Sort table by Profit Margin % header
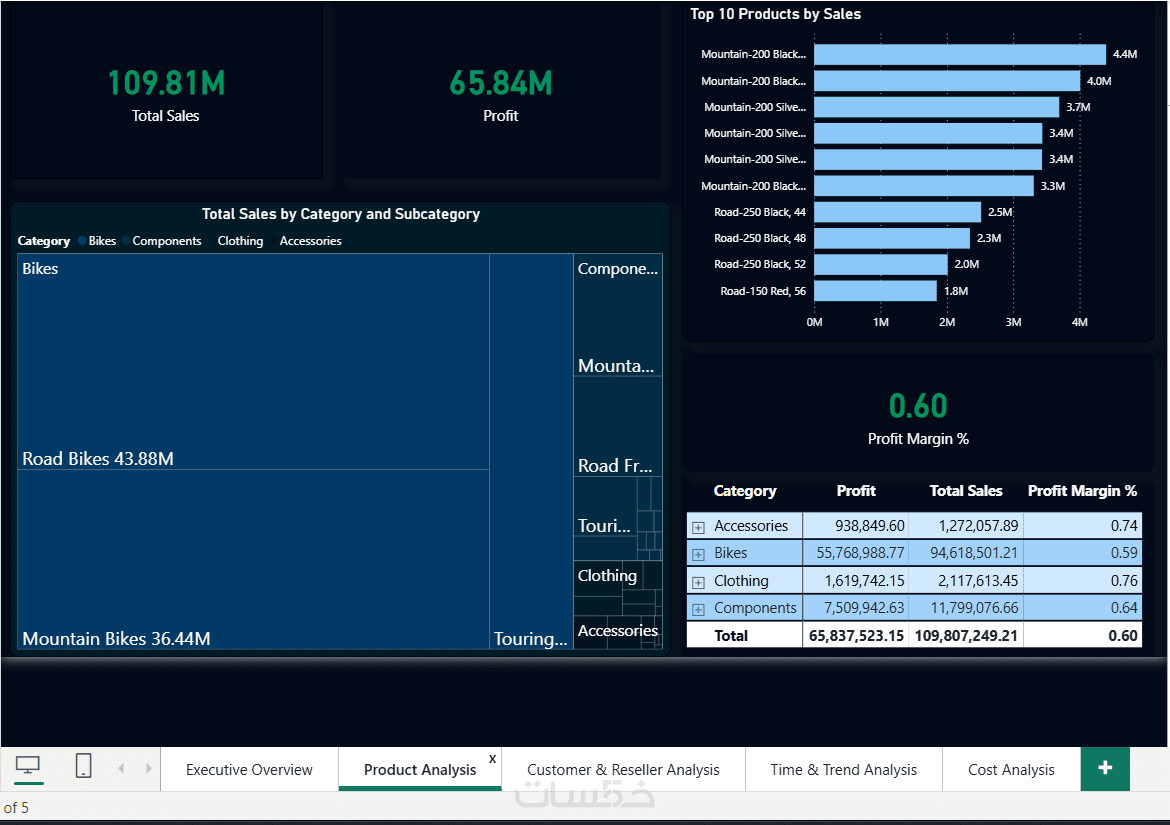The width and height of the screenshot is (1170, 825). tap(1082, 491)
